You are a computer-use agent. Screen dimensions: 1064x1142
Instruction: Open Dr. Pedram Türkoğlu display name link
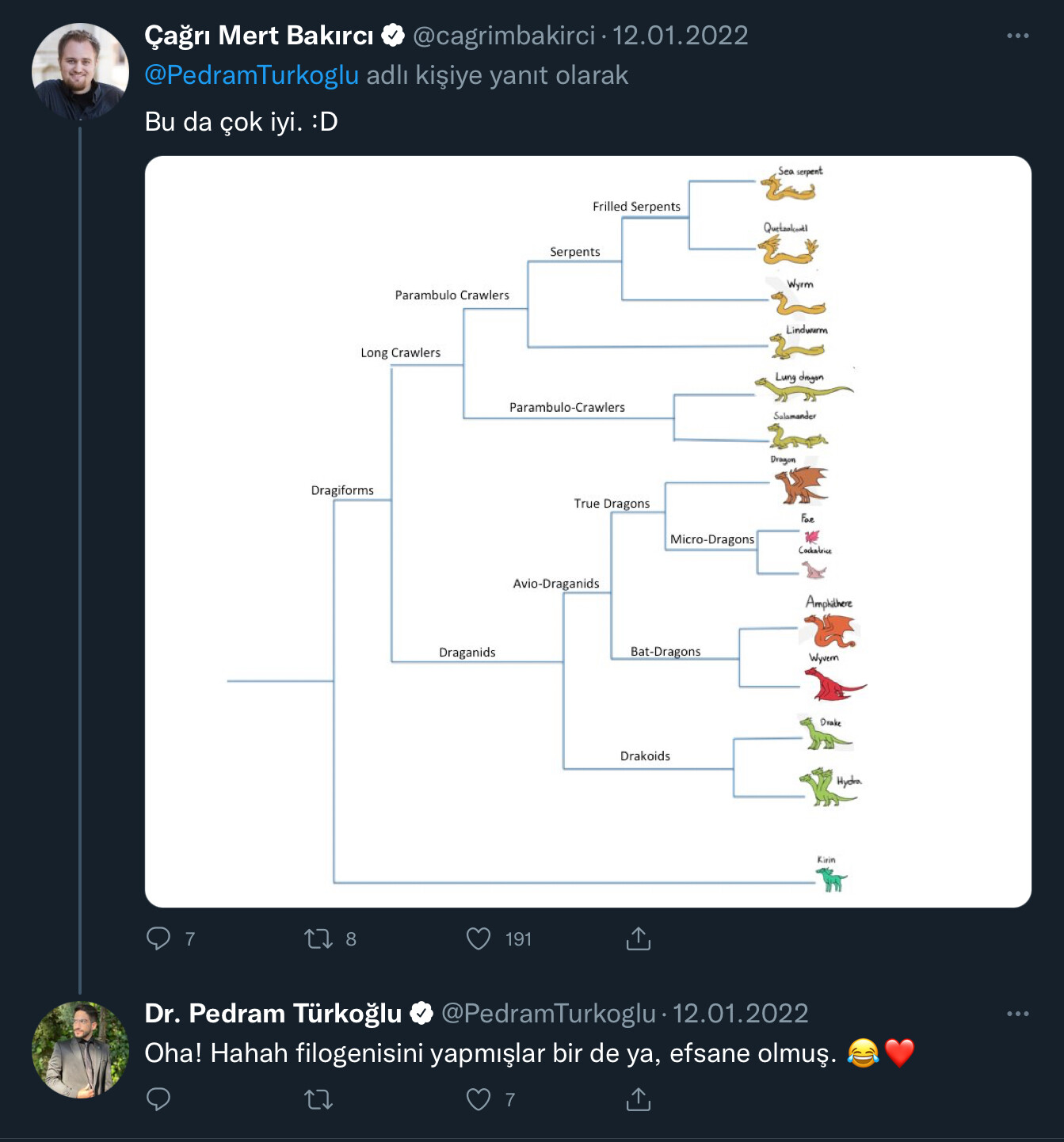(x=273, y=1014)
